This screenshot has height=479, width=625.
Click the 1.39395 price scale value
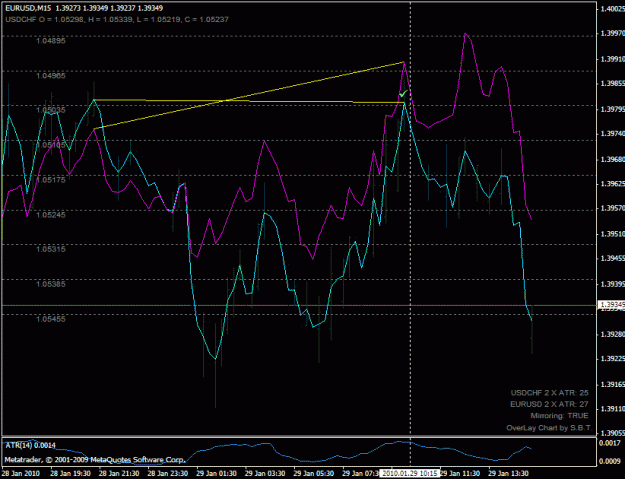613,284
